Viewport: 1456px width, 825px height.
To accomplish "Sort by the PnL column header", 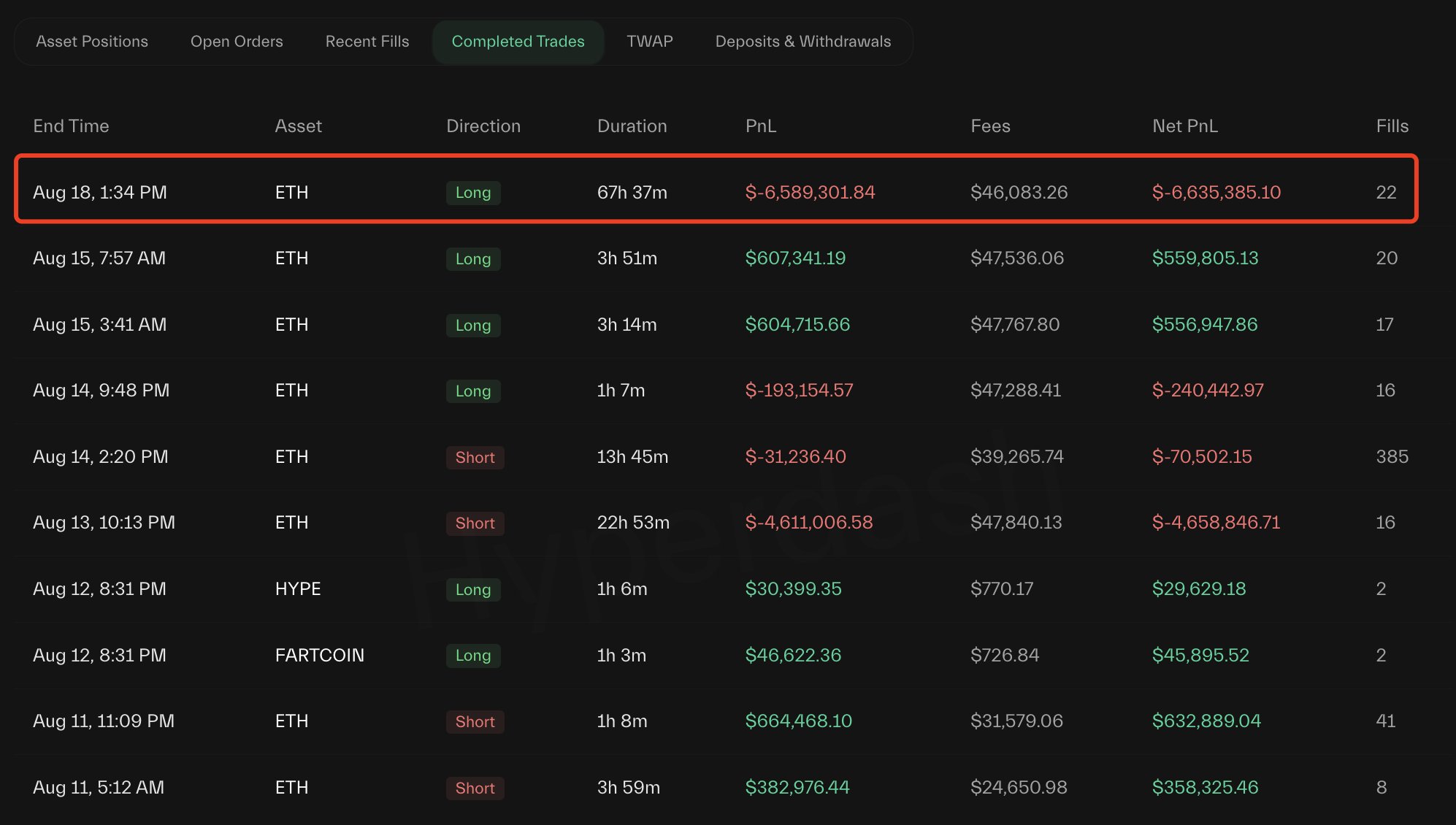I will pyautogui.click(x=760, y=126).
